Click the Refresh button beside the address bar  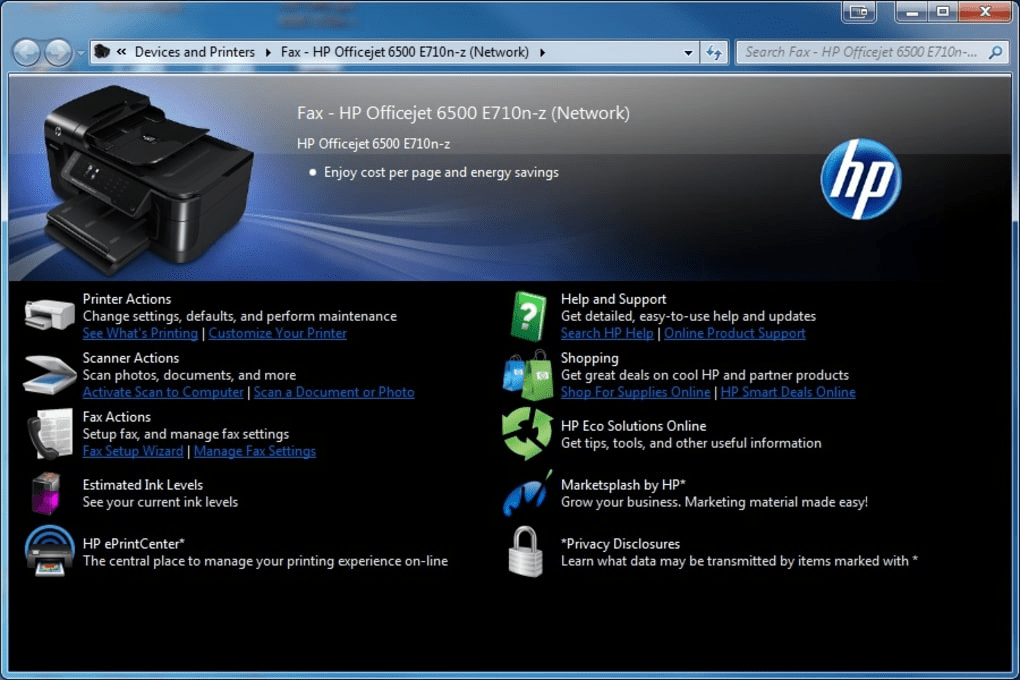tap(714, 51)
